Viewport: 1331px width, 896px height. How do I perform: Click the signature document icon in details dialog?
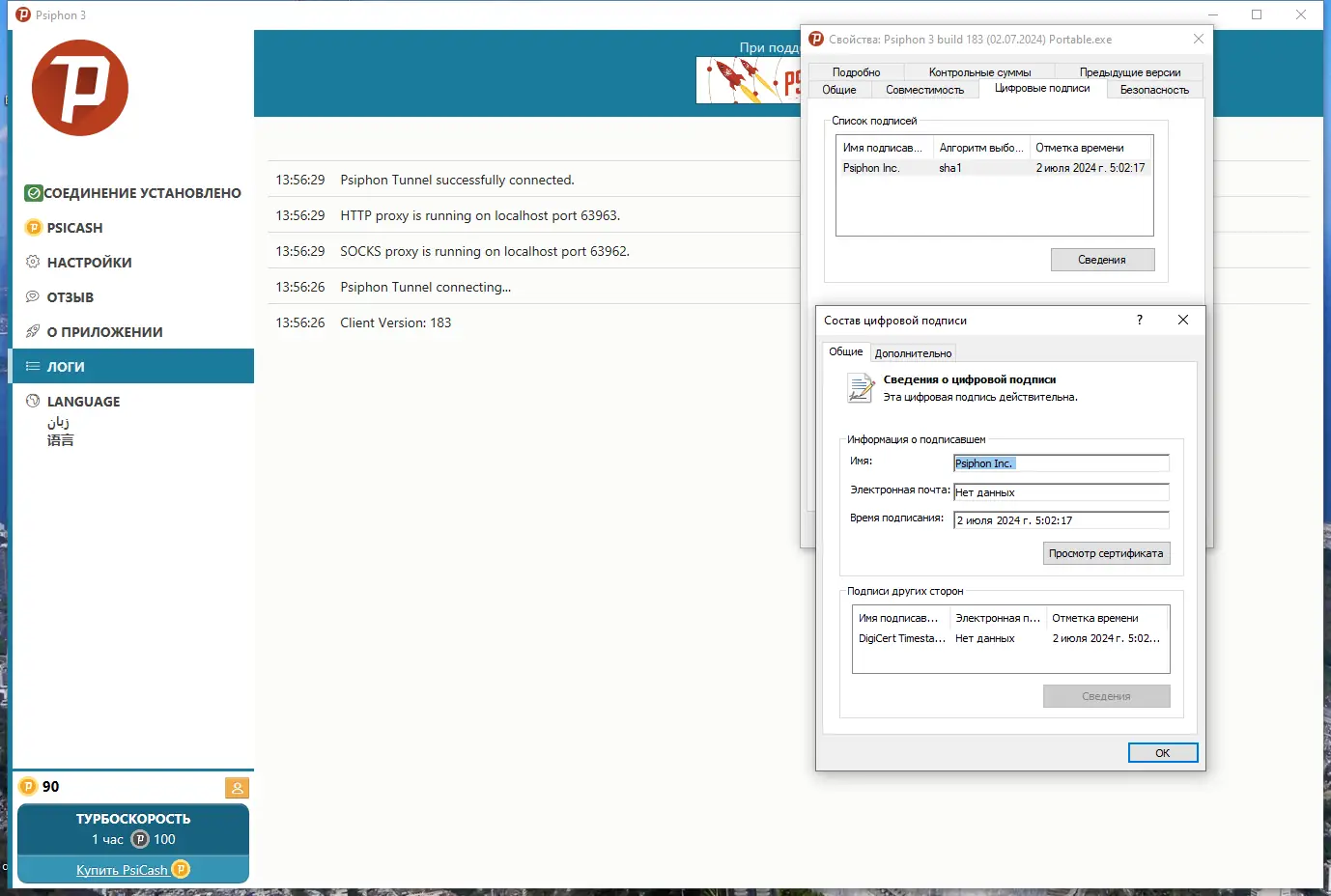[861, 388]
